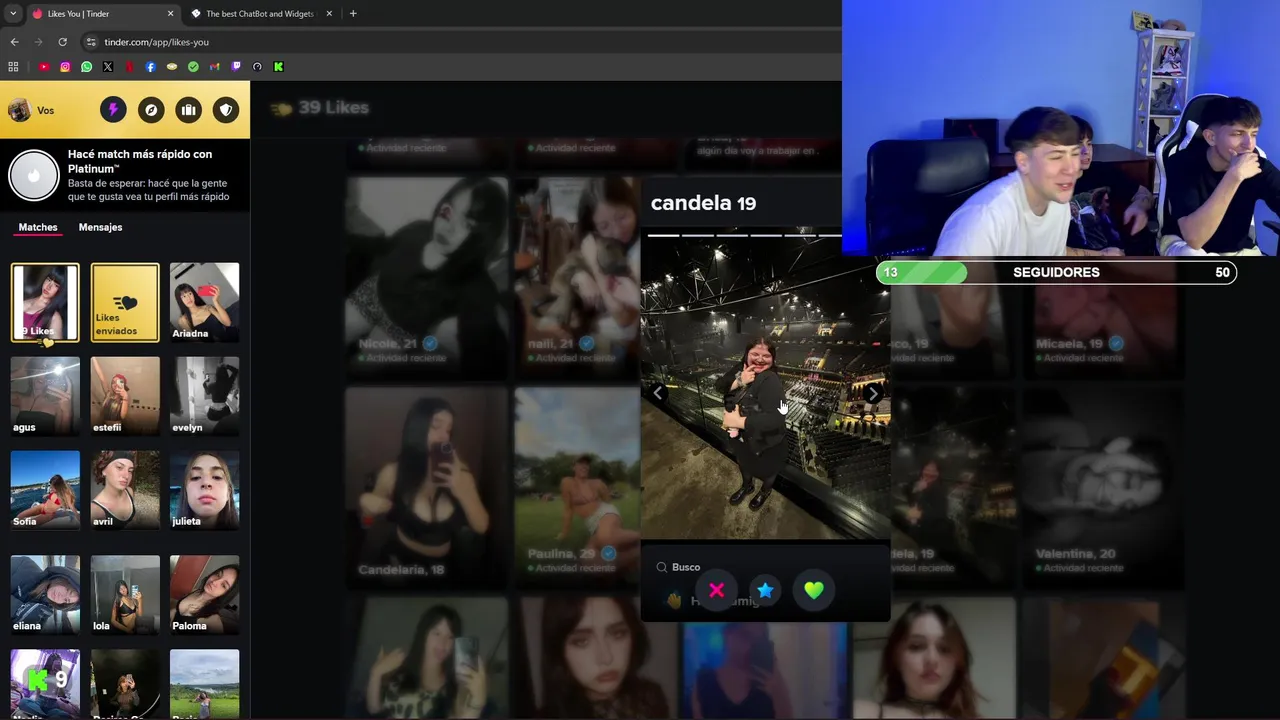
Task: Open a new browser tab
Action: pos(353,14)
